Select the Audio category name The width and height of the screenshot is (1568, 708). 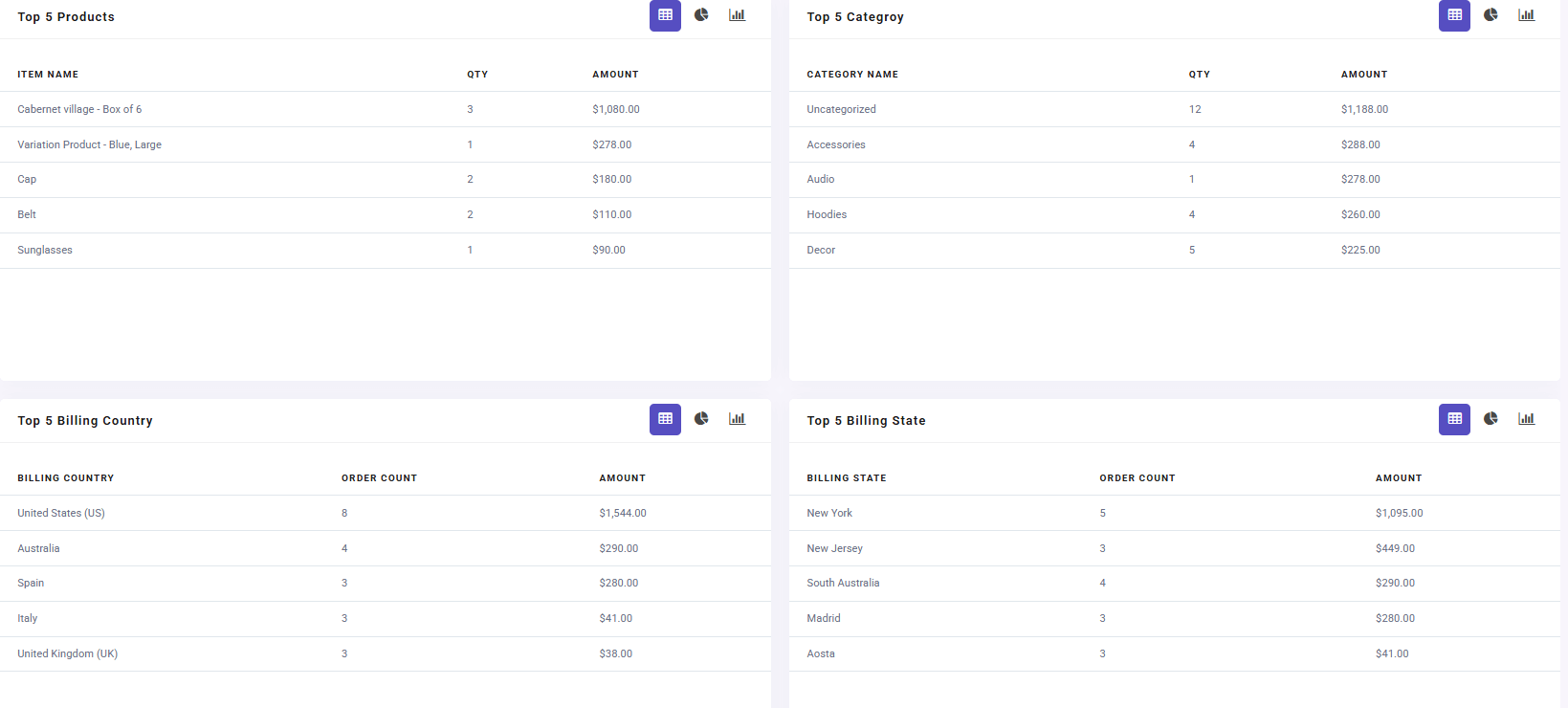[821, 180]
